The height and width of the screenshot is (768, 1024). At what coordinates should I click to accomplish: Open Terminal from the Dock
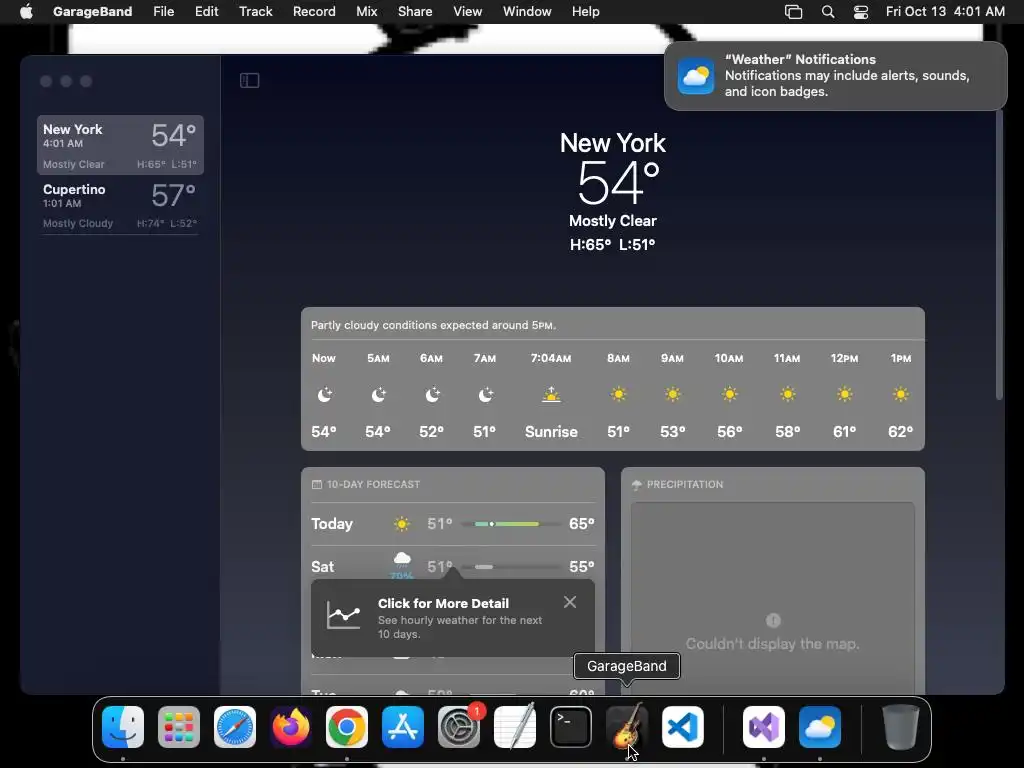click(x=571, y=727)
